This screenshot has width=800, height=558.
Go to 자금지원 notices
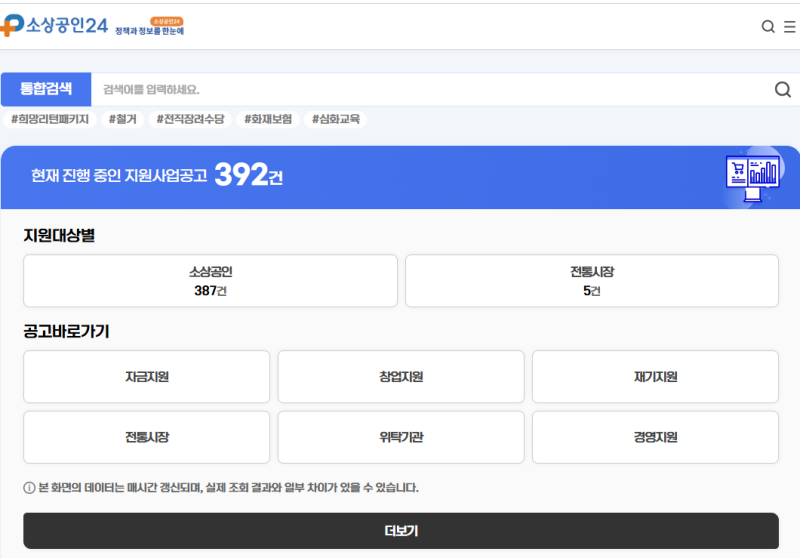click(x=146, y=377)
